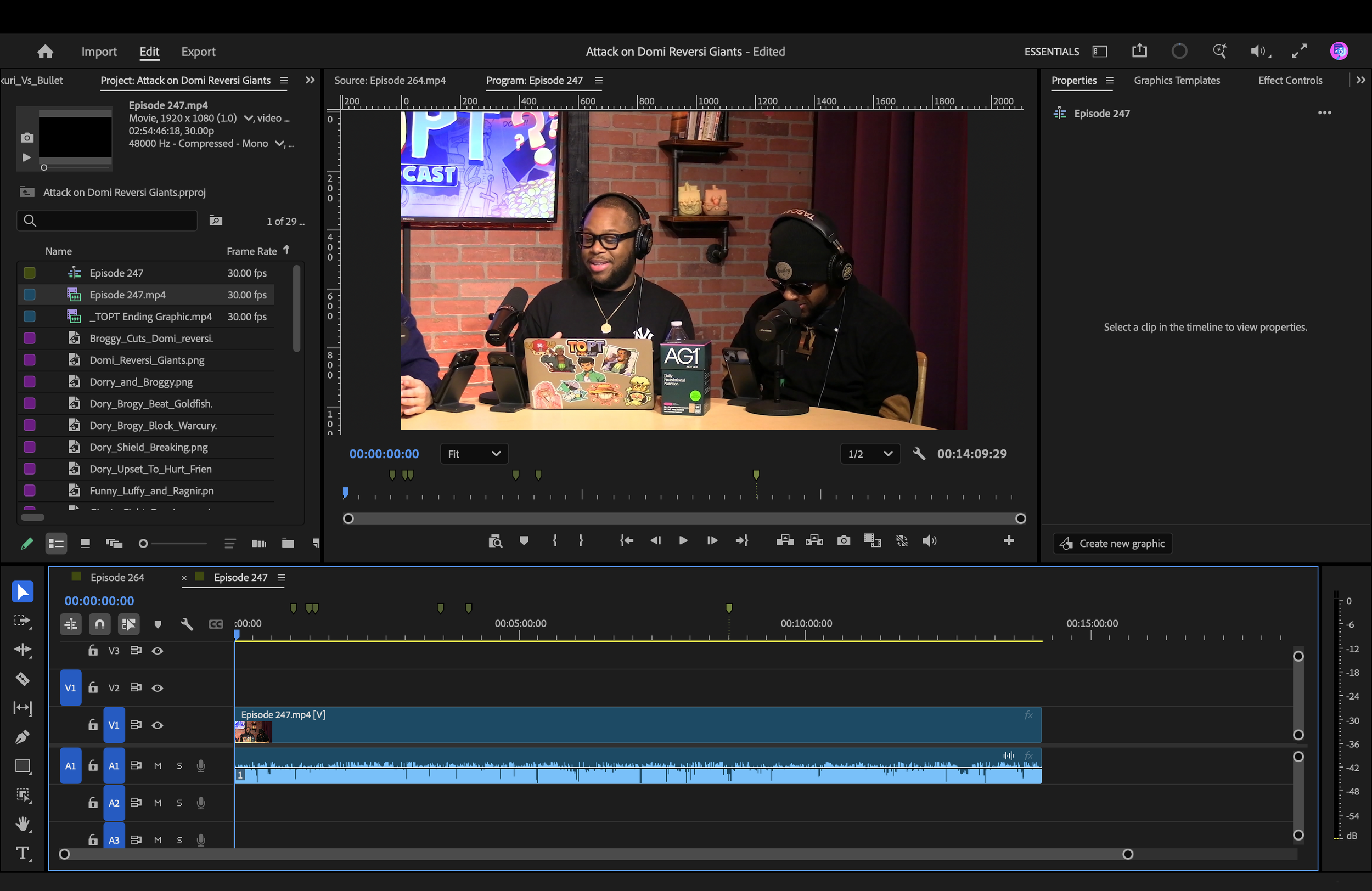Adjust the Project panel thumbnail zoom slider
Screen dimensions: 1372x891
[172, 544]
